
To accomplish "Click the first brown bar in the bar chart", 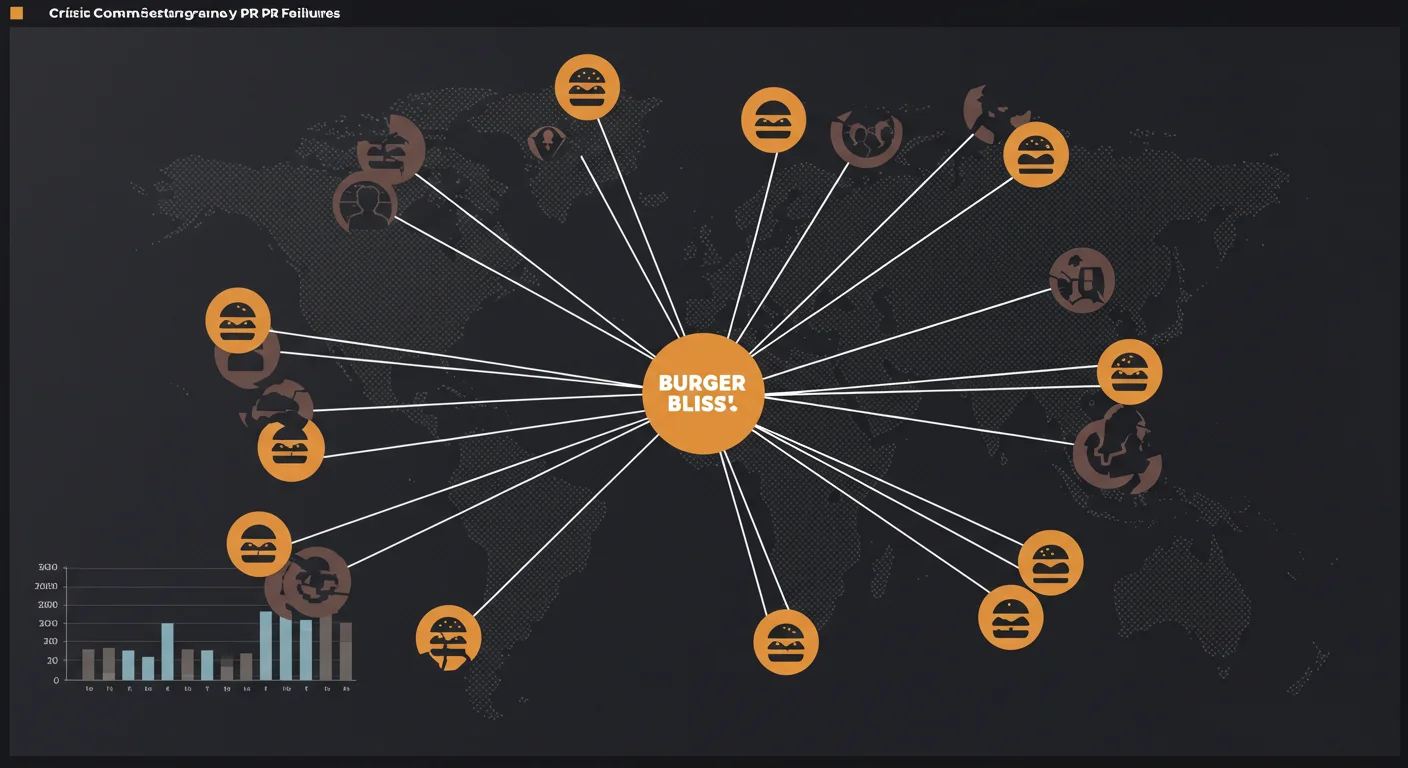I will coord(88,664).
